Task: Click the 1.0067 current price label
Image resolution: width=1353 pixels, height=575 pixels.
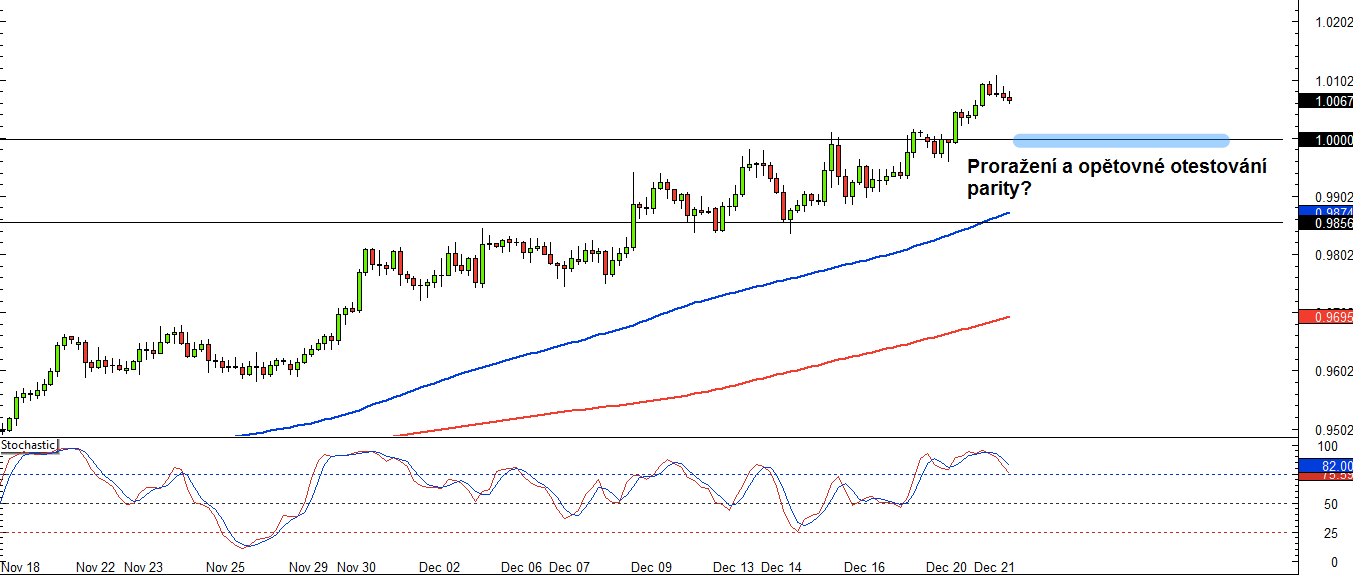Action: tap(1325, 101)
